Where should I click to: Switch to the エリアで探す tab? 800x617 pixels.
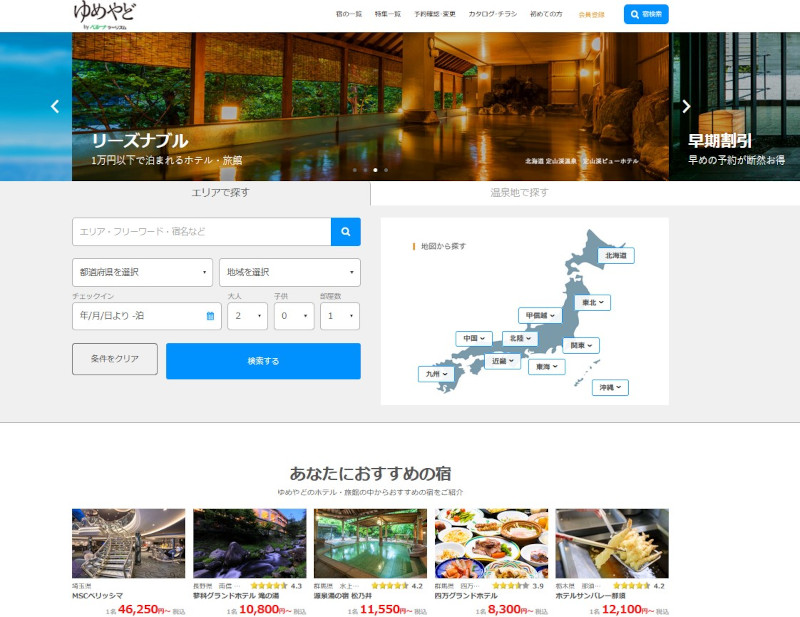[220, 192]
